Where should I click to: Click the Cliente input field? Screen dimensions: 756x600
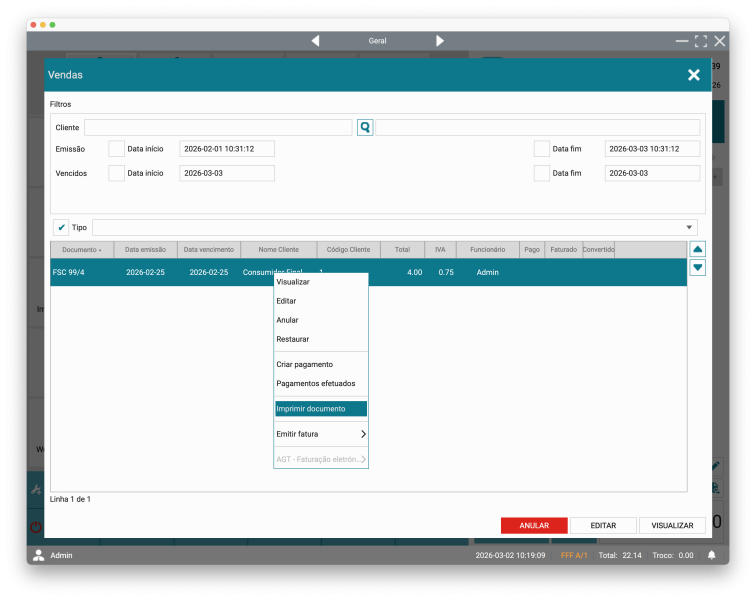point(218,128)
